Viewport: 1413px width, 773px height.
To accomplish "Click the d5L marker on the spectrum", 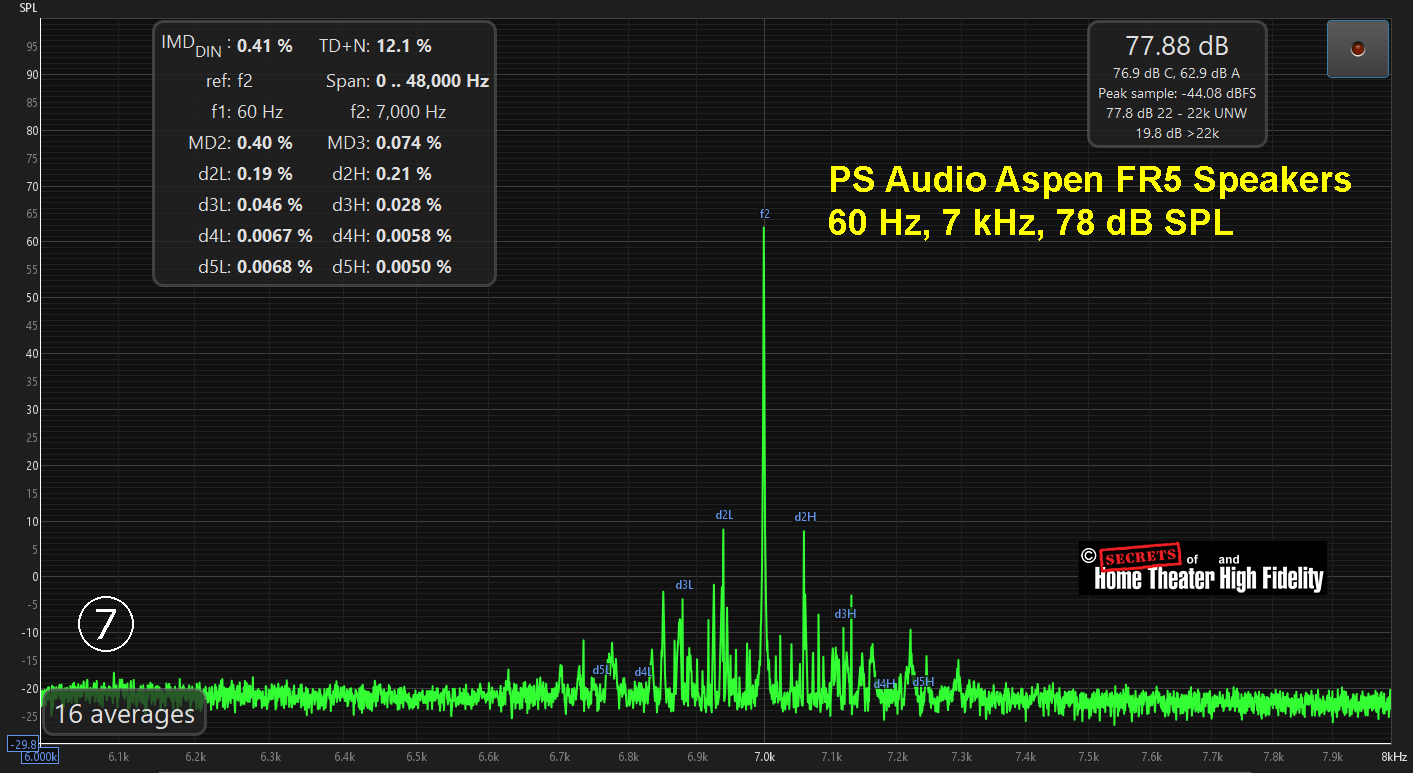I will (x=601, y=670).
